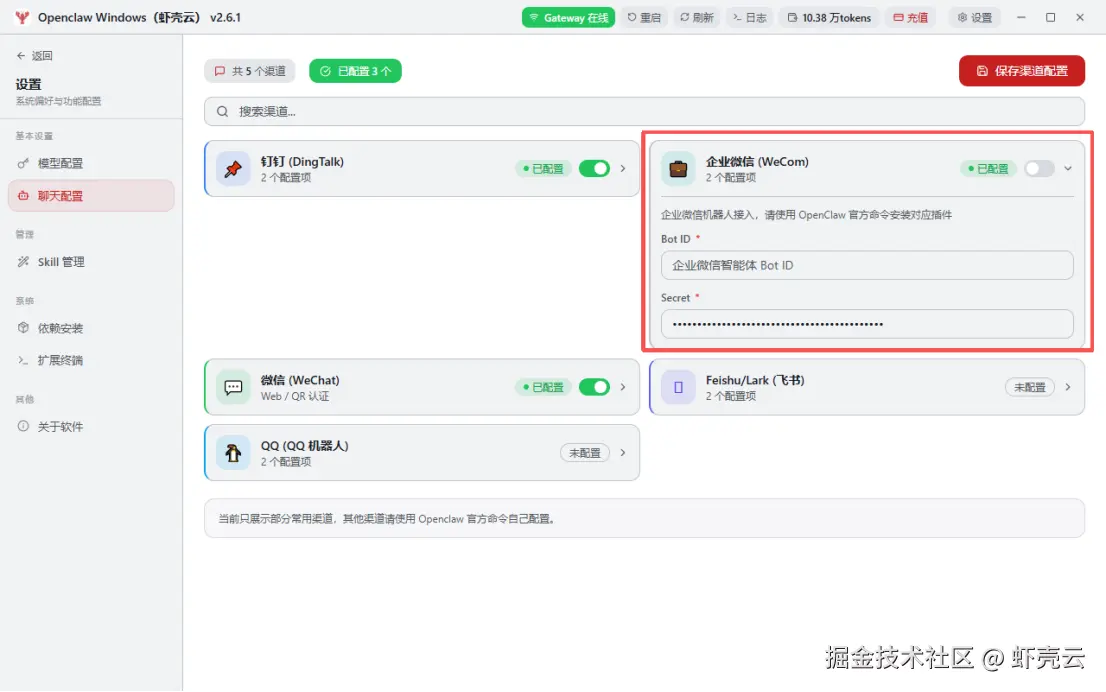
Task: Click the robot icon beside 聊天配置
Action: click(23, 196)
